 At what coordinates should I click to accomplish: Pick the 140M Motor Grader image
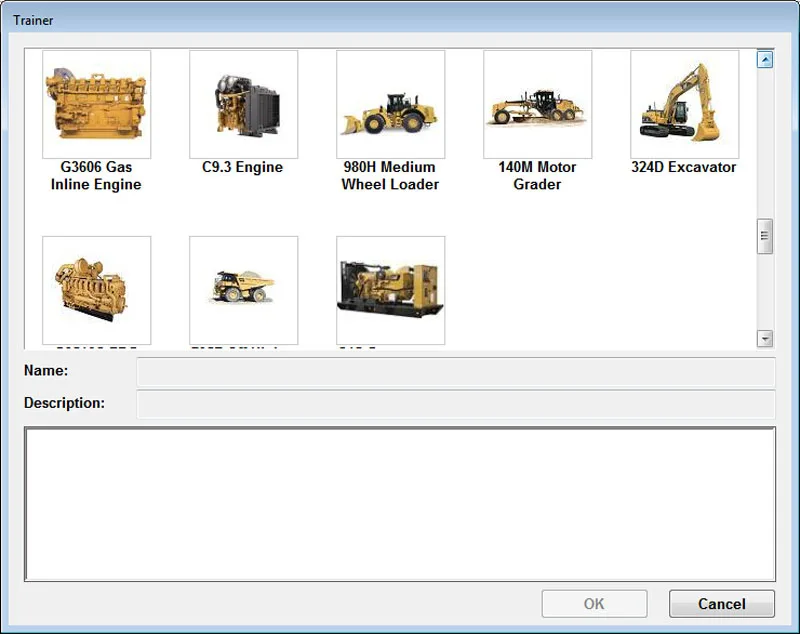coord(537,104)
